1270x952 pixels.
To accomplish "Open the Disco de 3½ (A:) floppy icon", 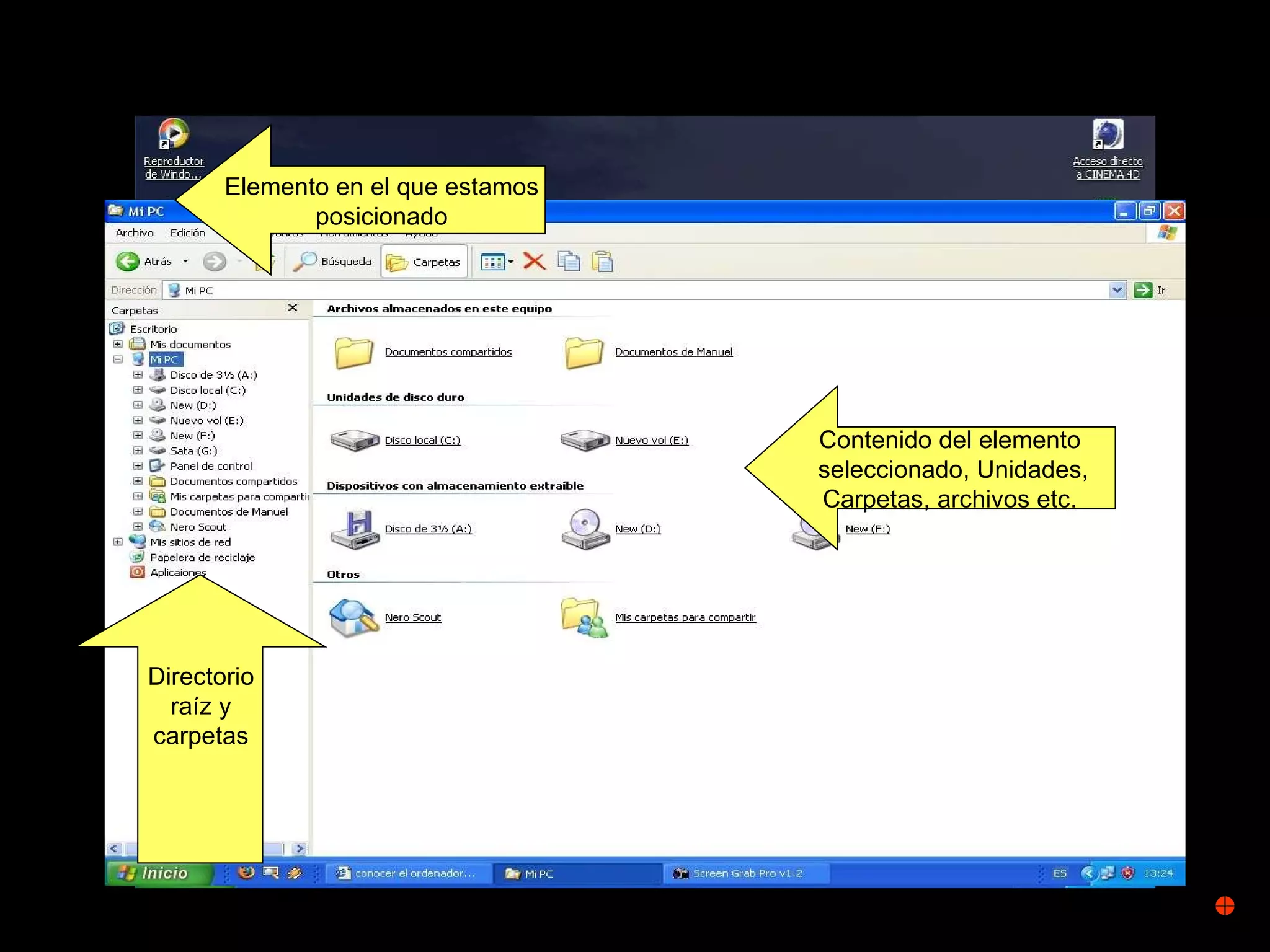I will click(x=354, y=529).
